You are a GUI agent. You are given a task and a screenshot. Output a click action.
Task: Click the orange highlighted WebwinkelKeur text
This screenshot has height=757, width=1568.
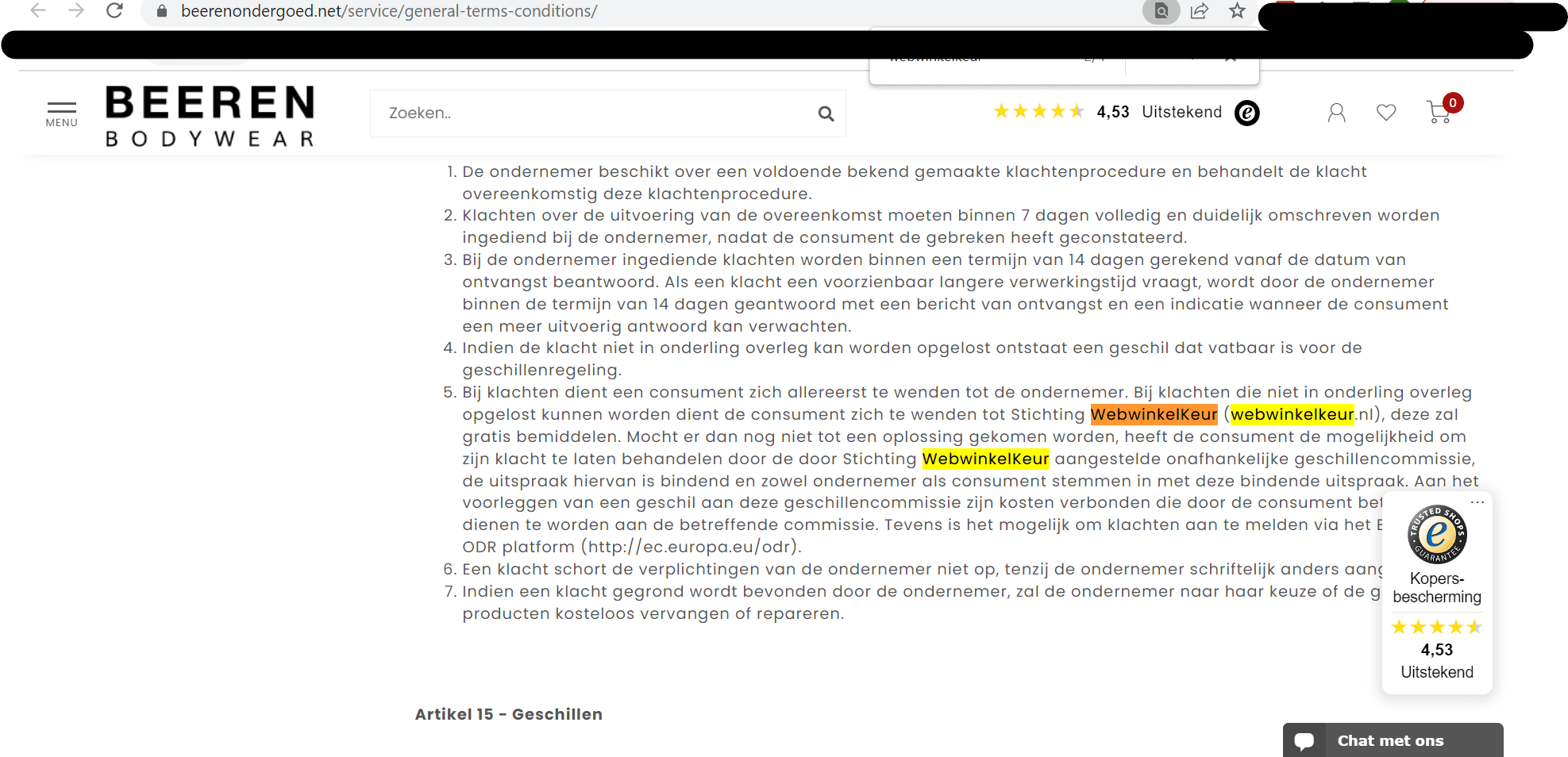1154,414
